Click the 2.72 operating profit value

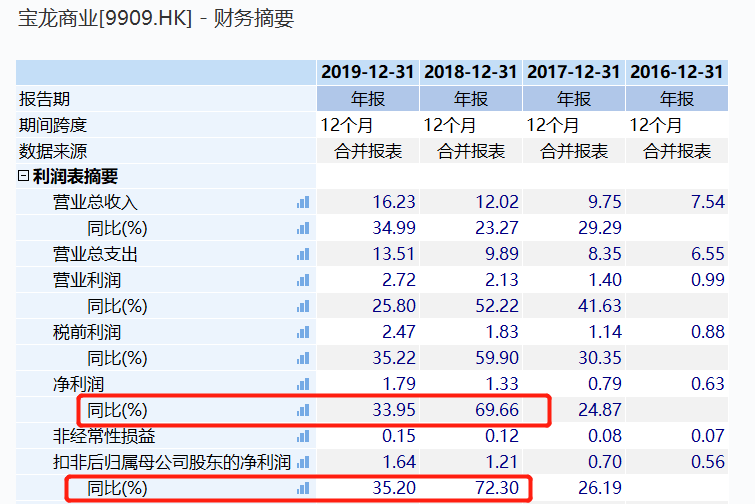[399, 280]
